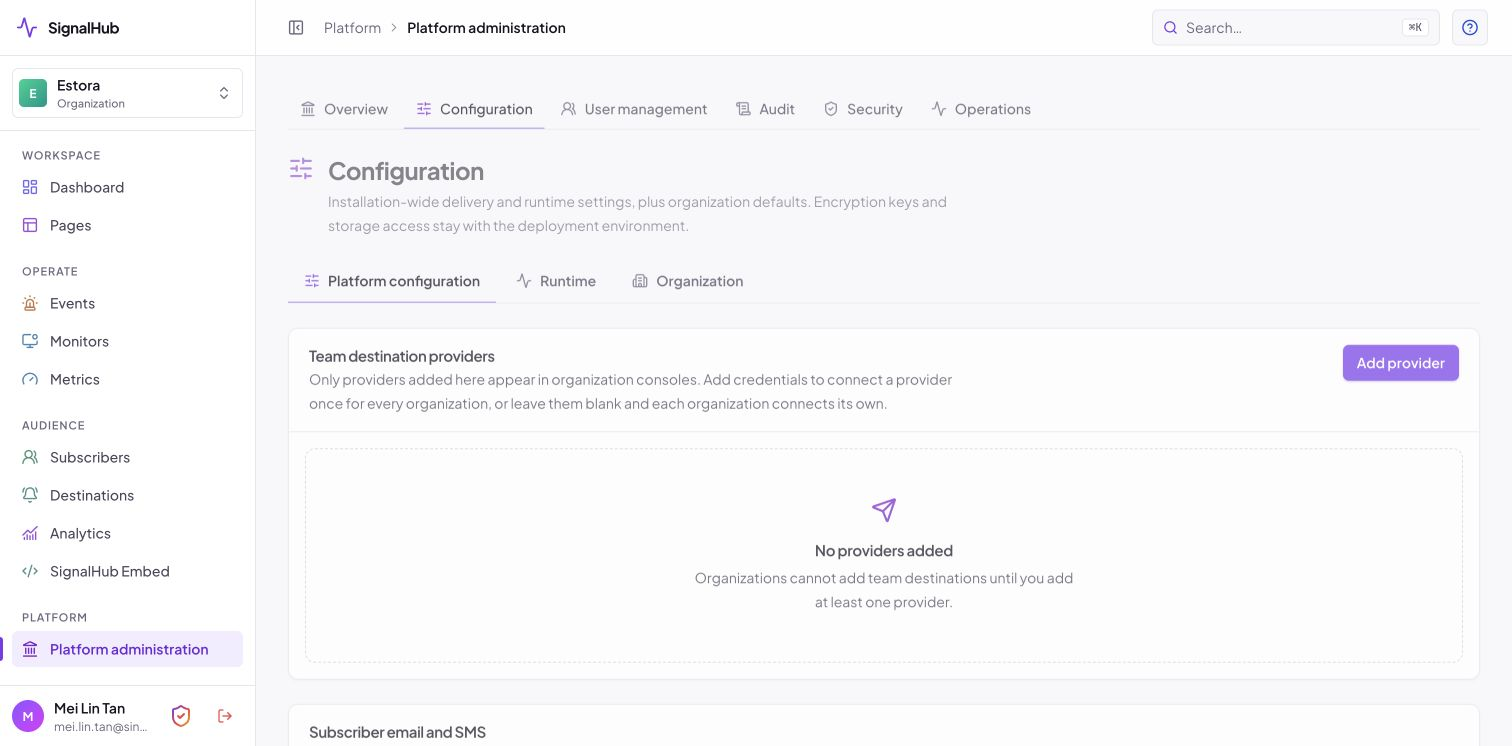Open the Security tab

[x=863, y=109]
